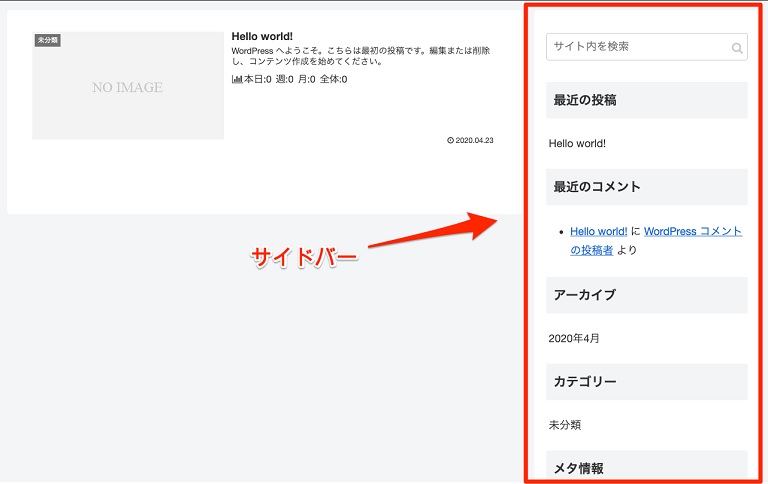Viewport: 768px width, 484px height.
Task: Click the カテゴリー widget heading
Action: pyautogui.click(x=647, y=382)
